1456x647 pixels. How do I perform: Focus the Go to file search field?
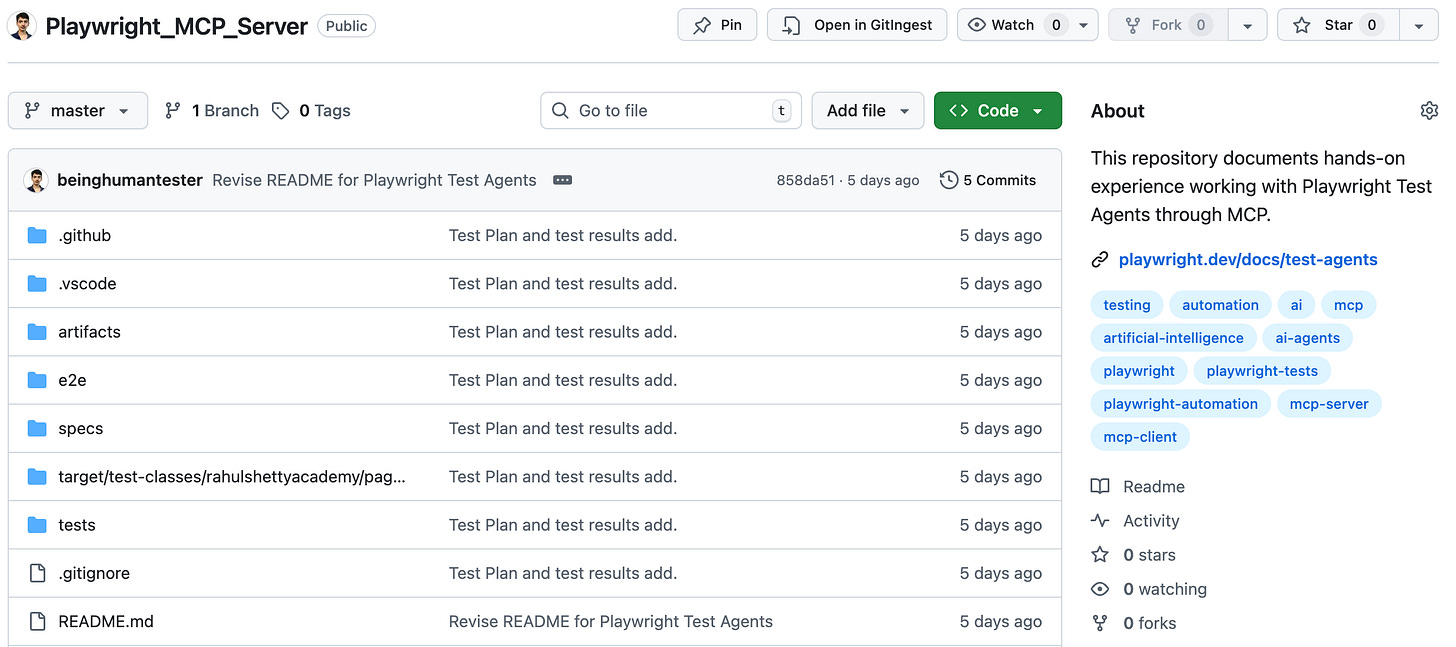click(671, 111)
